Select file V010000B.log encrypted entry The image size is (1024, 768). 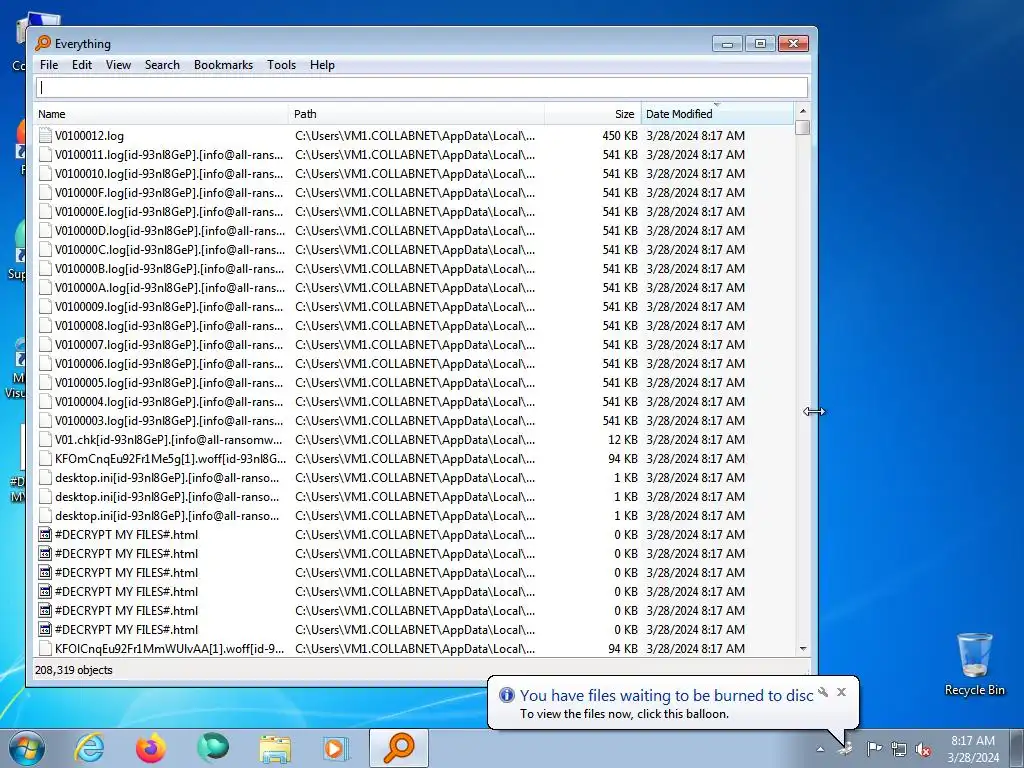[170, 268]
